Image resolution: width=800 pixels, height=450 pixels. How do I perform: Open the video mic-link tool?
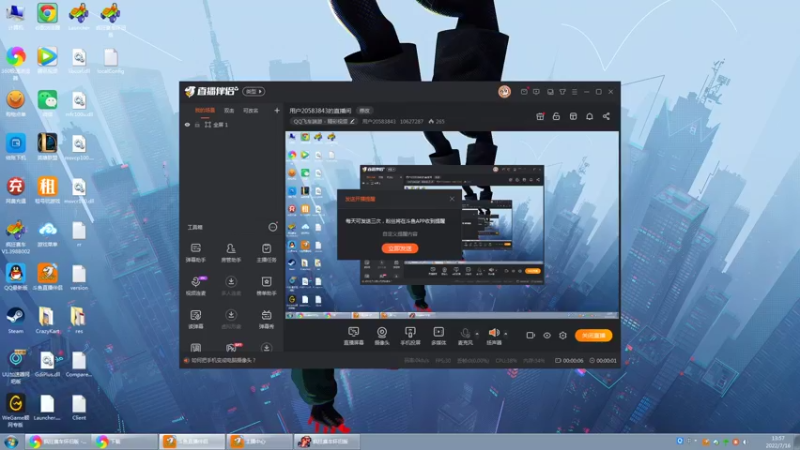point(195,286)
